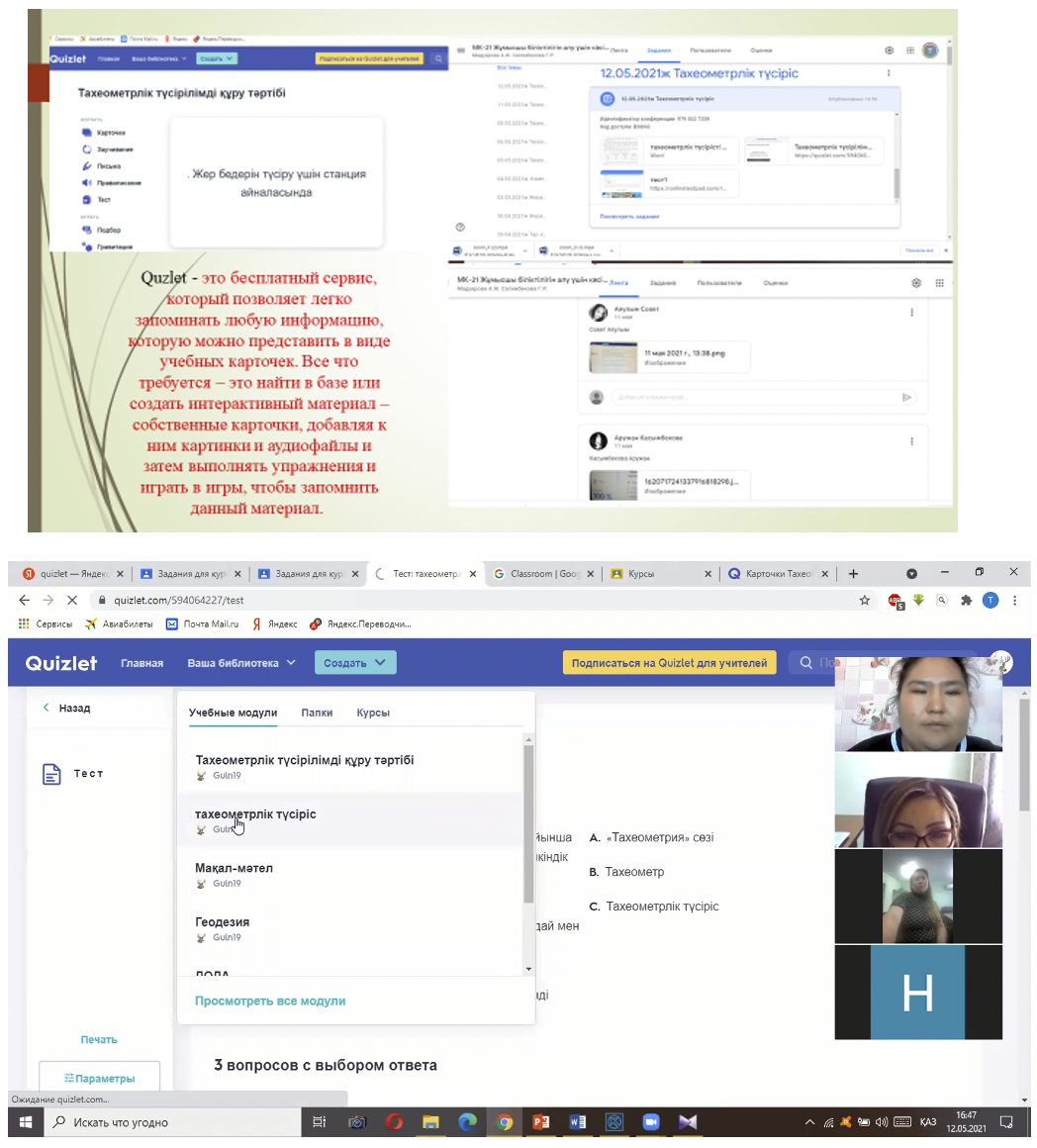Image resolution: width=1037 pixels, height=1148 pixels.
Task: Open a new browser tab
Action: [x=853, y=574]
